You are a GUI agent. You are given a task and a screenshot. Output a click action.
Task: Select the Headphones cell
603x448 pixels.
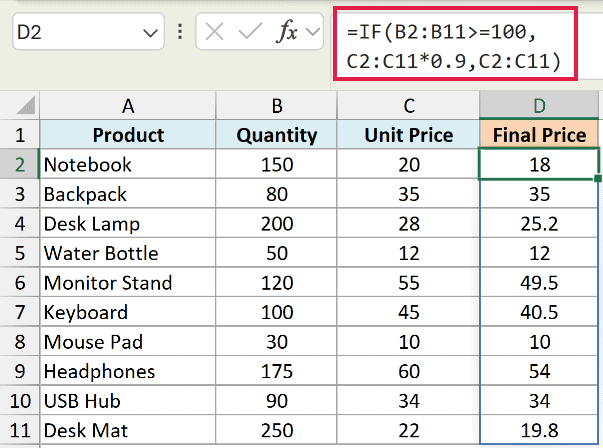click(128, 371)
